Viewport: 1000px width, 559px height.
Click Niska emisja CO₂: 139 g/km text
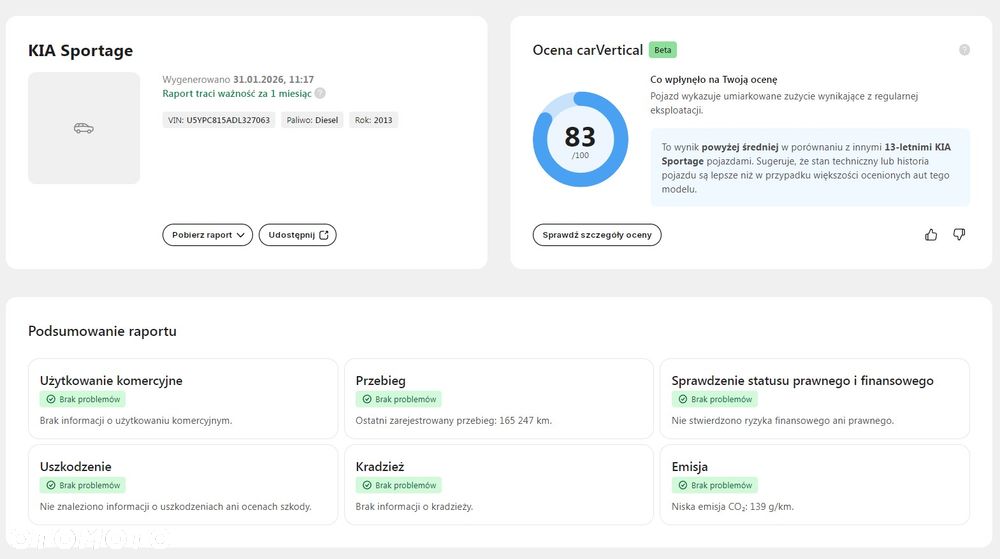[x=733, y=507]
